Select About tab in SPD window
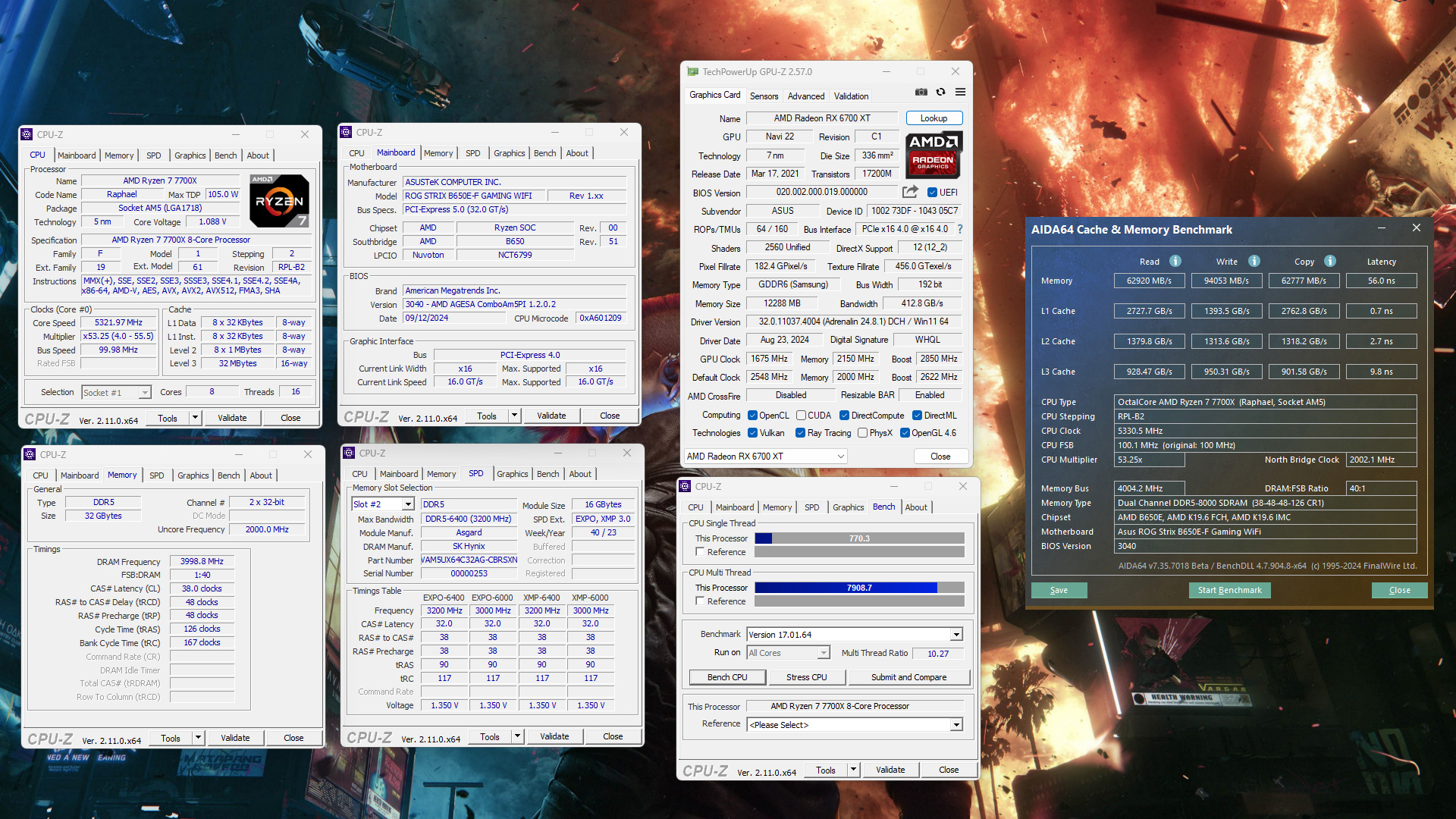This screenshot has height=819, width=1456. click(580, 474)
